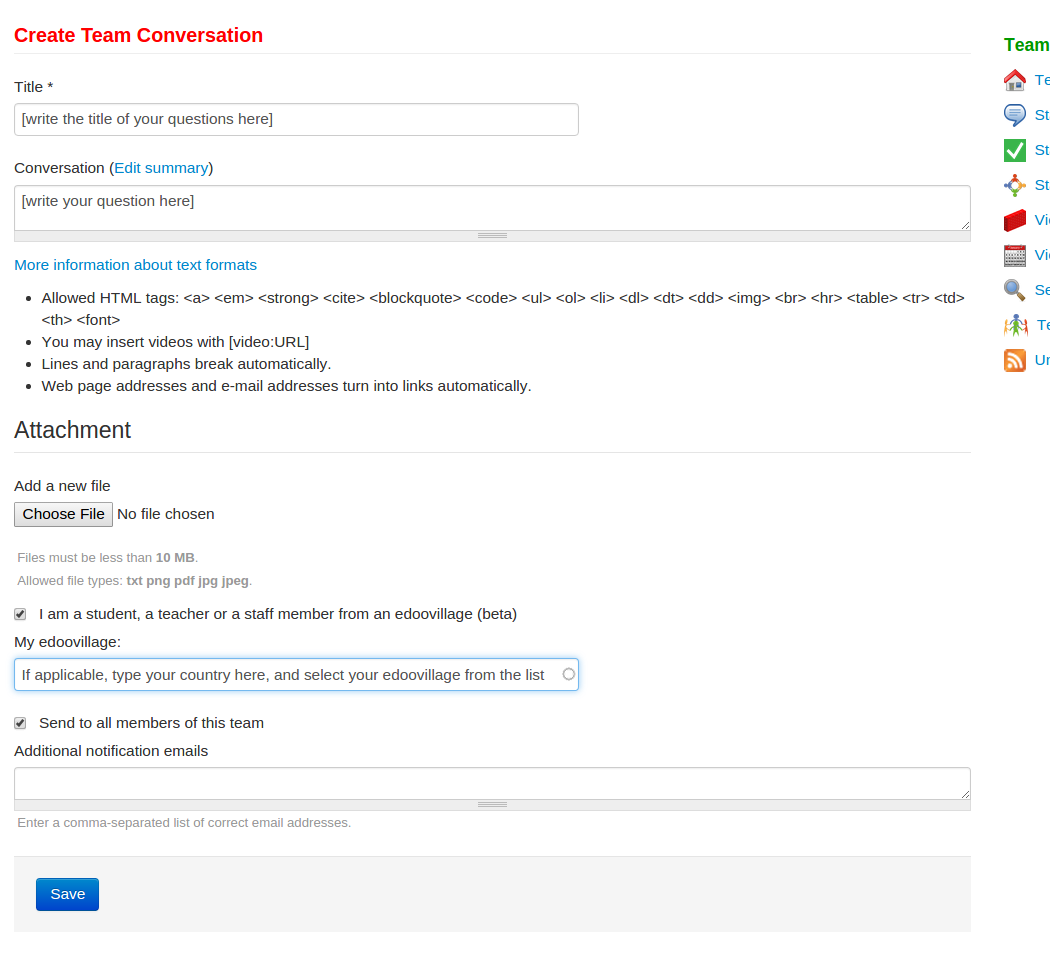Click the magnifying glass search icon
Screen dimensions: 1050x959
click(1015, 290)
